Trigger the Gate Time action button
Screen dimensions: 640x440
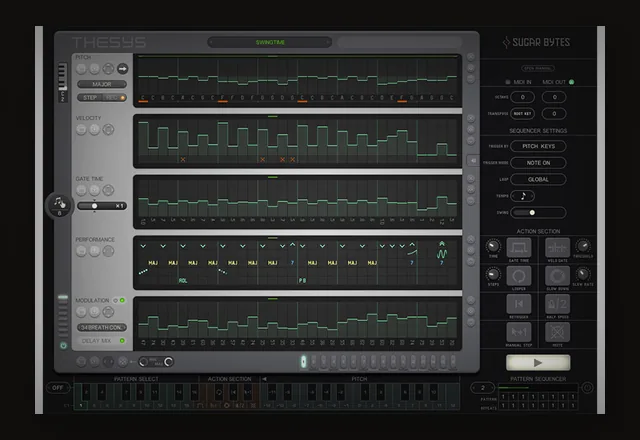point(519,247)
